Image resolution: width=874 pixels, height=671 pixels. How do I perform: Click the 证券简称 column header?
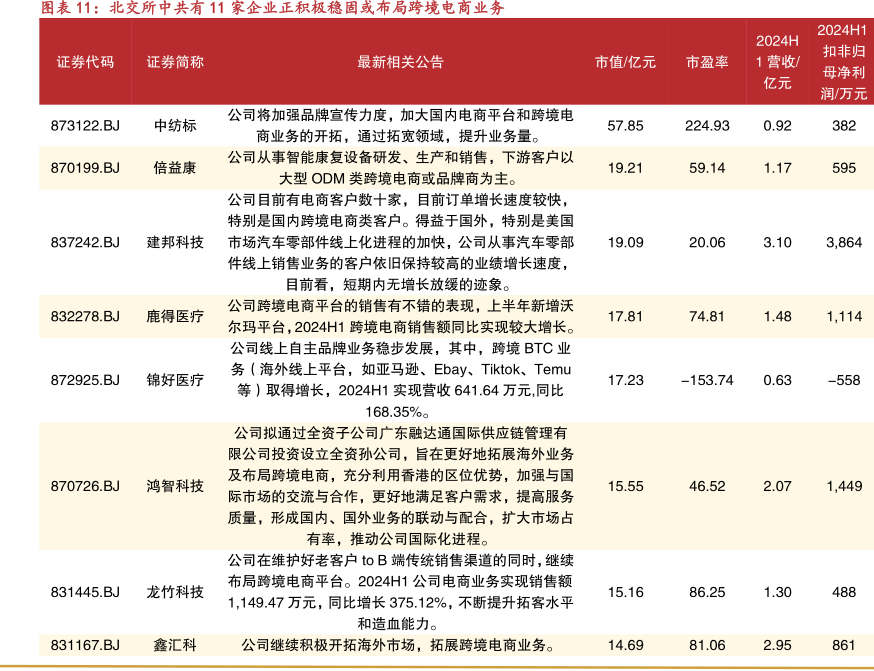tap(175, 62)
